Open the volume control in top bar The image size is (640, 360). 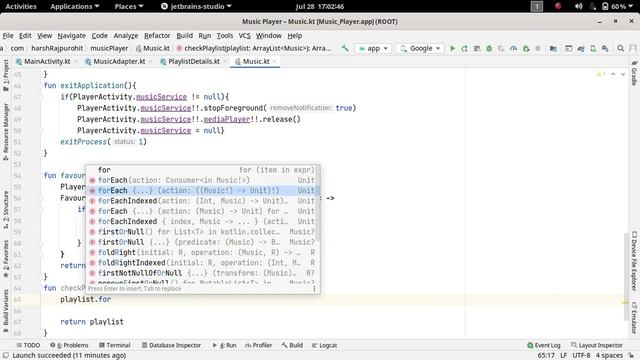578,6
